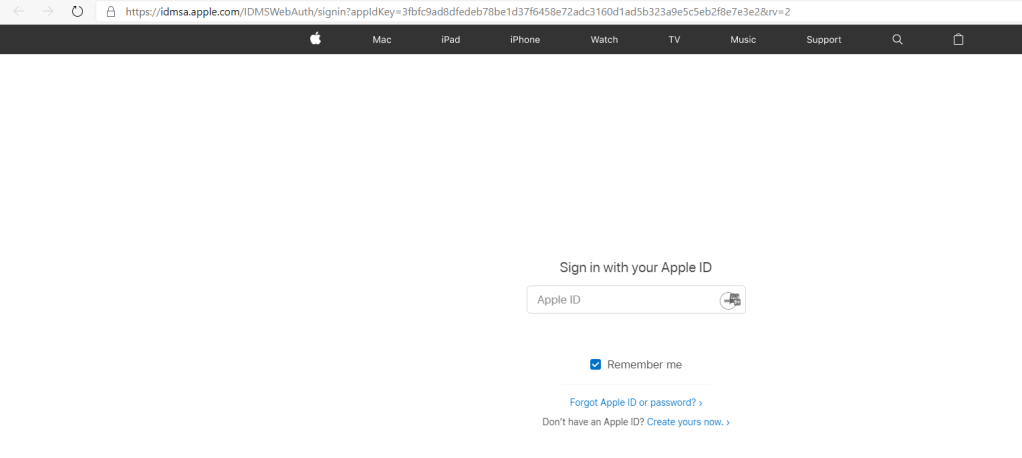Click the Create yours now link
This screenshot has width=1022, height=458.
coord(688,423)
